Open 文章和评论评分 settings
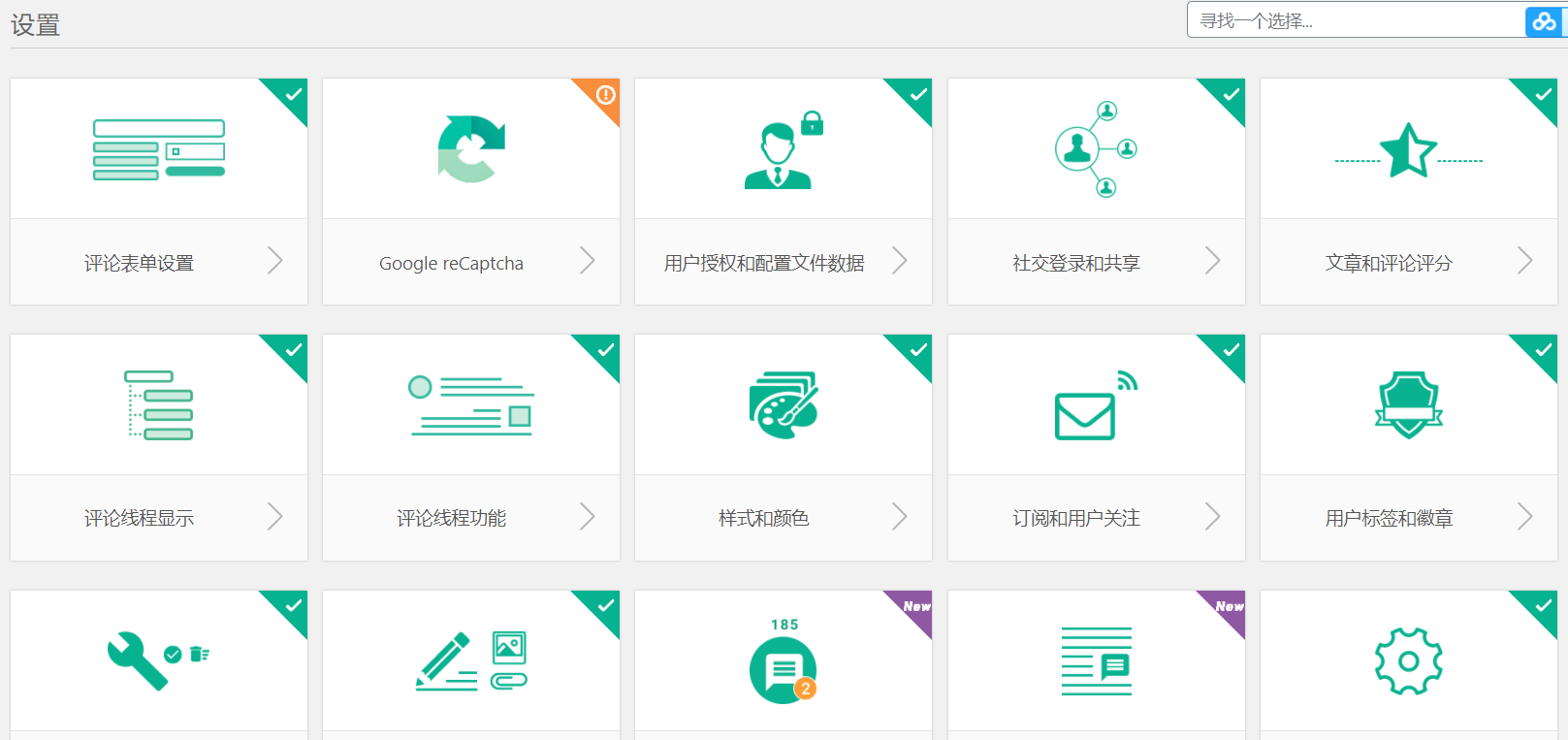Screen dimensions: 1568x740 pos(1389,263)
